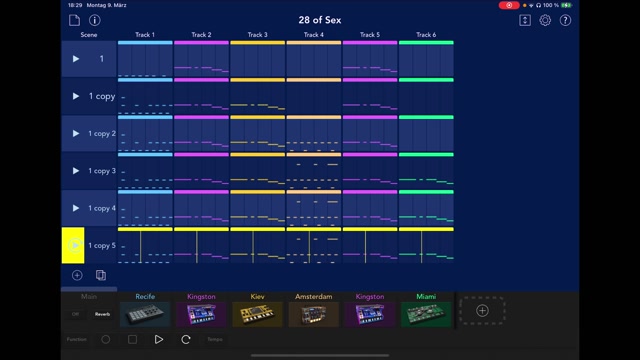The width and height of the screenshot is (640, 360).
Task: Open the Kingston gadget on Track 5
Action: (x=370, y=314)
